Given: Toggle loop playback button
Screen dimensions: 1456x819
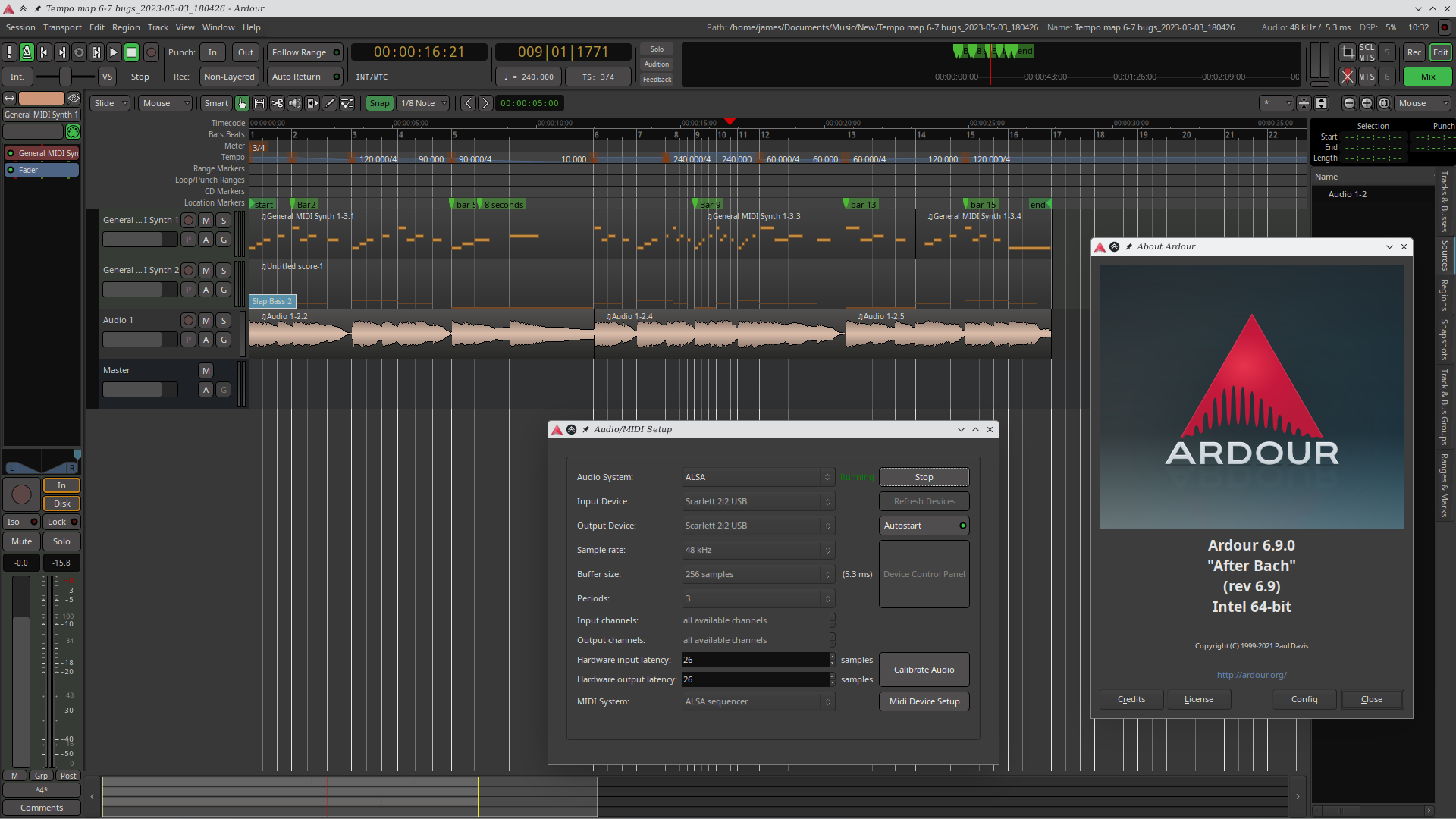Looking at the screenshot, I should click(x=79, y=52).
